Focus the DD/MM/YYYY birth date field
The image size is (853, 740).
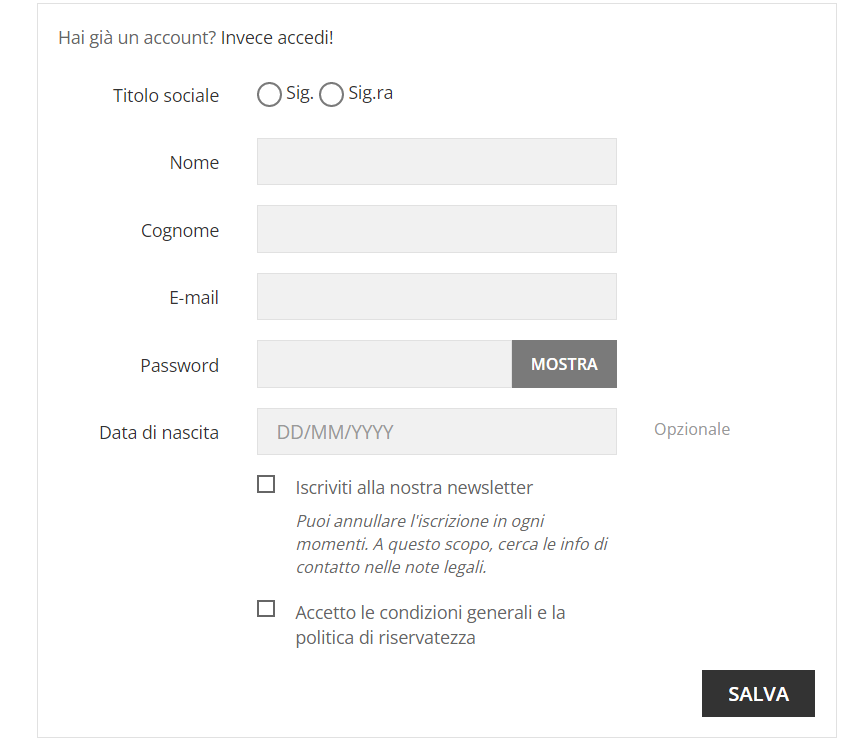point(436,432)
